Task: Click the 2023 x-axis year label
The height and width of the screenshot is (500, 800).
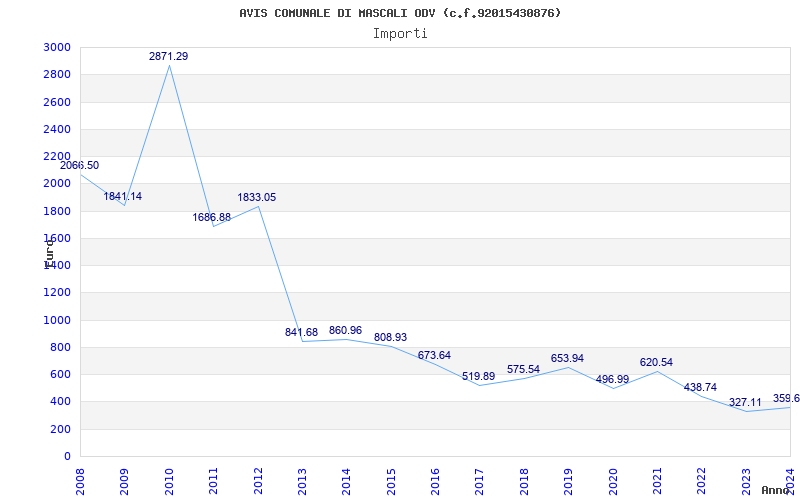Action: 746,481
